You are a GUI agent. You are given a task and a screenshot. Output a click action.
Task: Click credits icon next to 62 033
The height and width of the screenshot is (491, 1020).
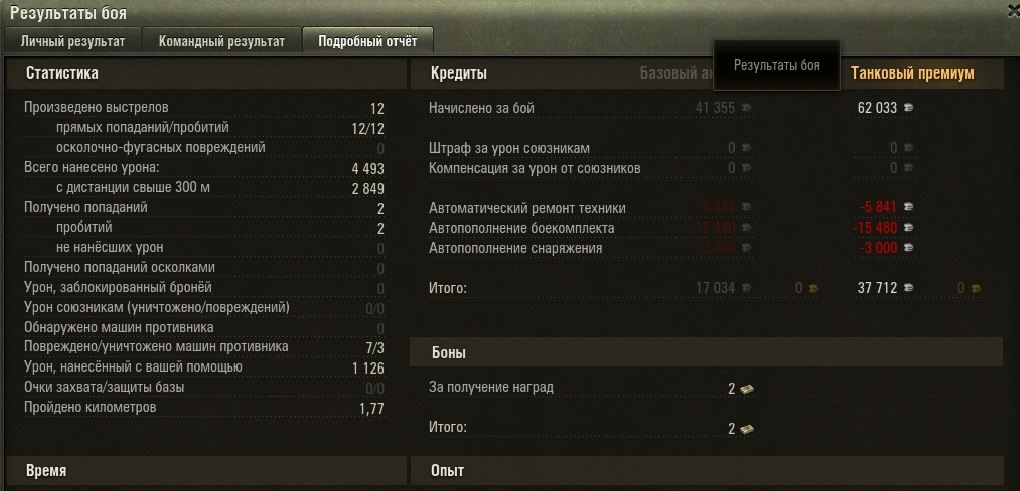click(908, 108)
